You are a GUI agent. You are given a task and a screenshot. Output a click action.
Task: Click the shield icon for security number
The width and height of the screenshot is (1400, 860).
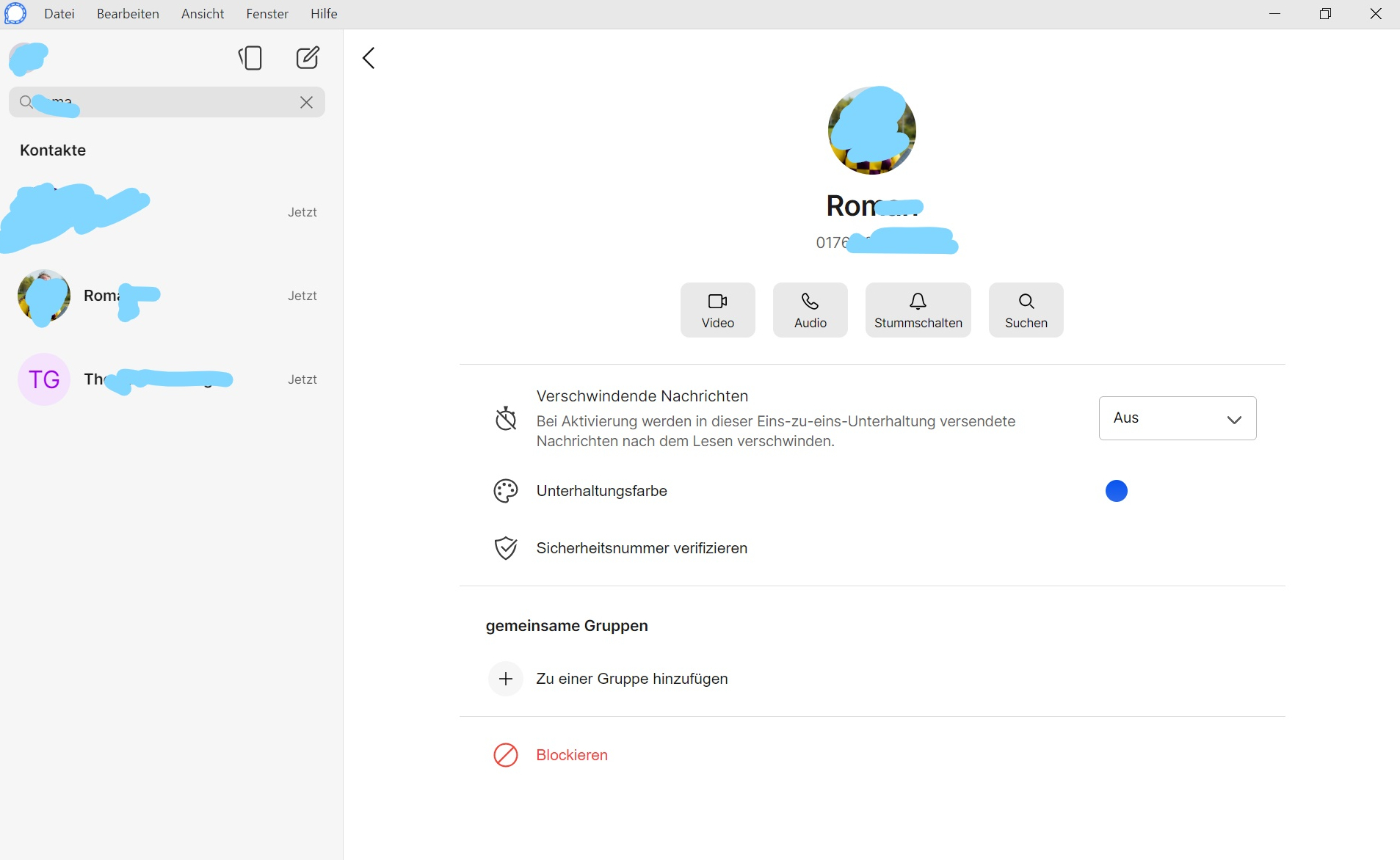tap(506, 547)
